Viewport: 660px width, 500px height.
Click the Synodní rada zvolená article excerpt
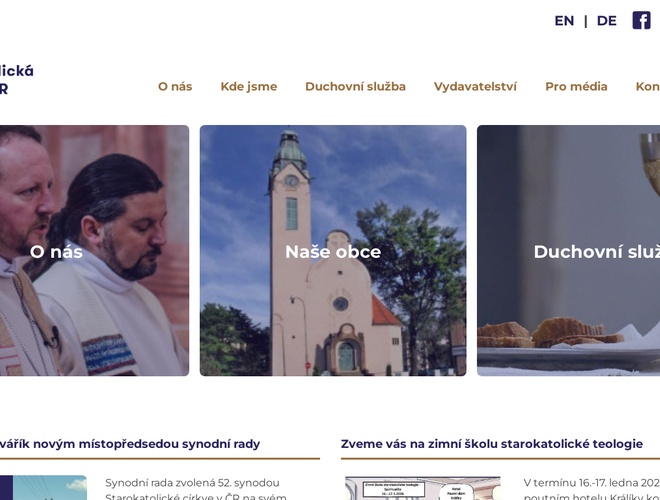point(196,490)
